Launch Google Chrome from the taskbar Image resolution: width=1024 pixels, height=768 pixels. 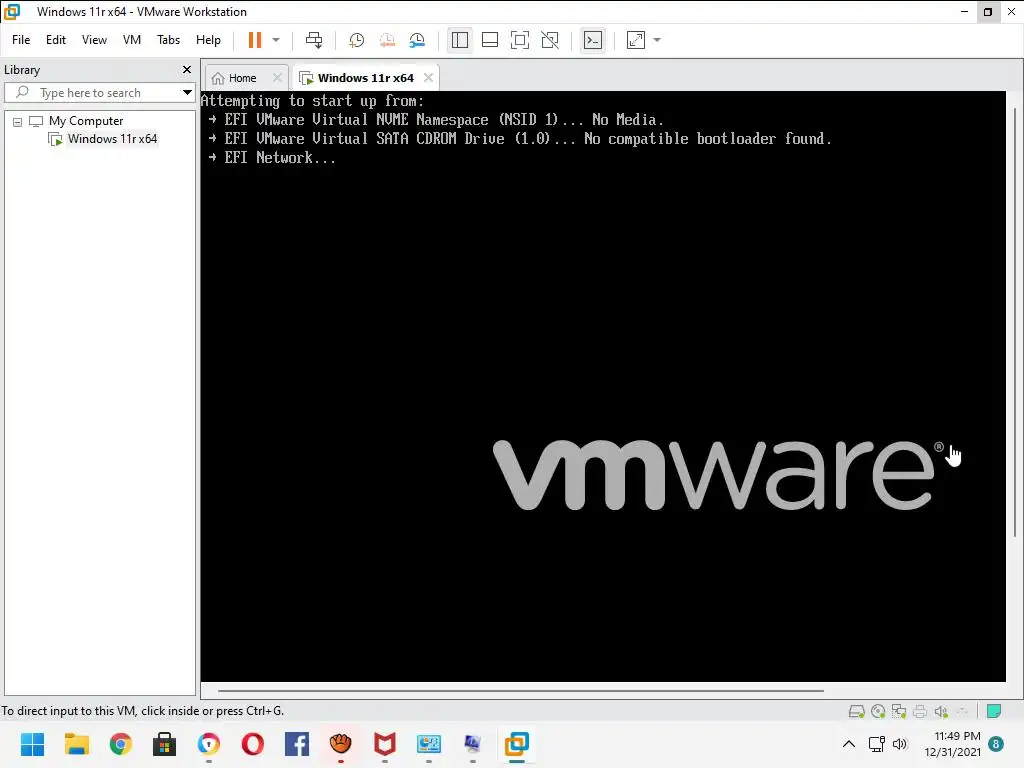(x=121, y=744)
